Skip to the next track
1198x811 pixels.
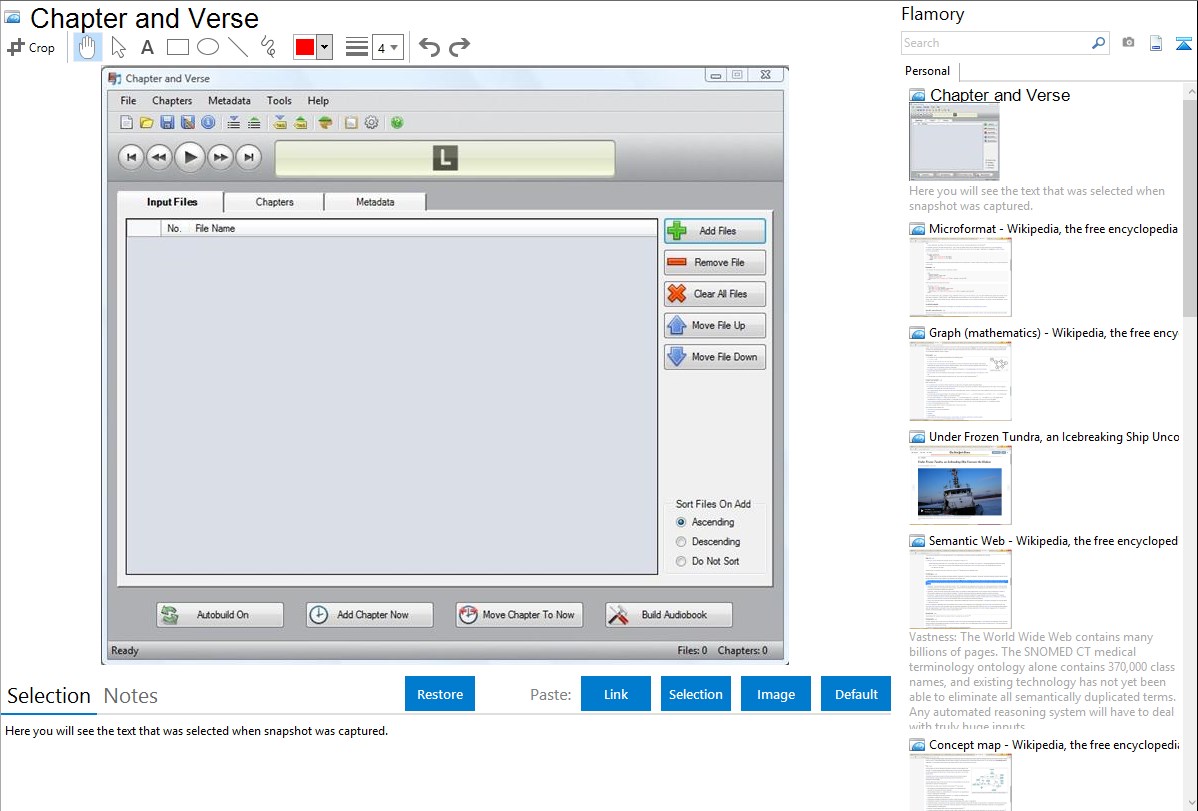pyautogui.click(x=248, y=157)
